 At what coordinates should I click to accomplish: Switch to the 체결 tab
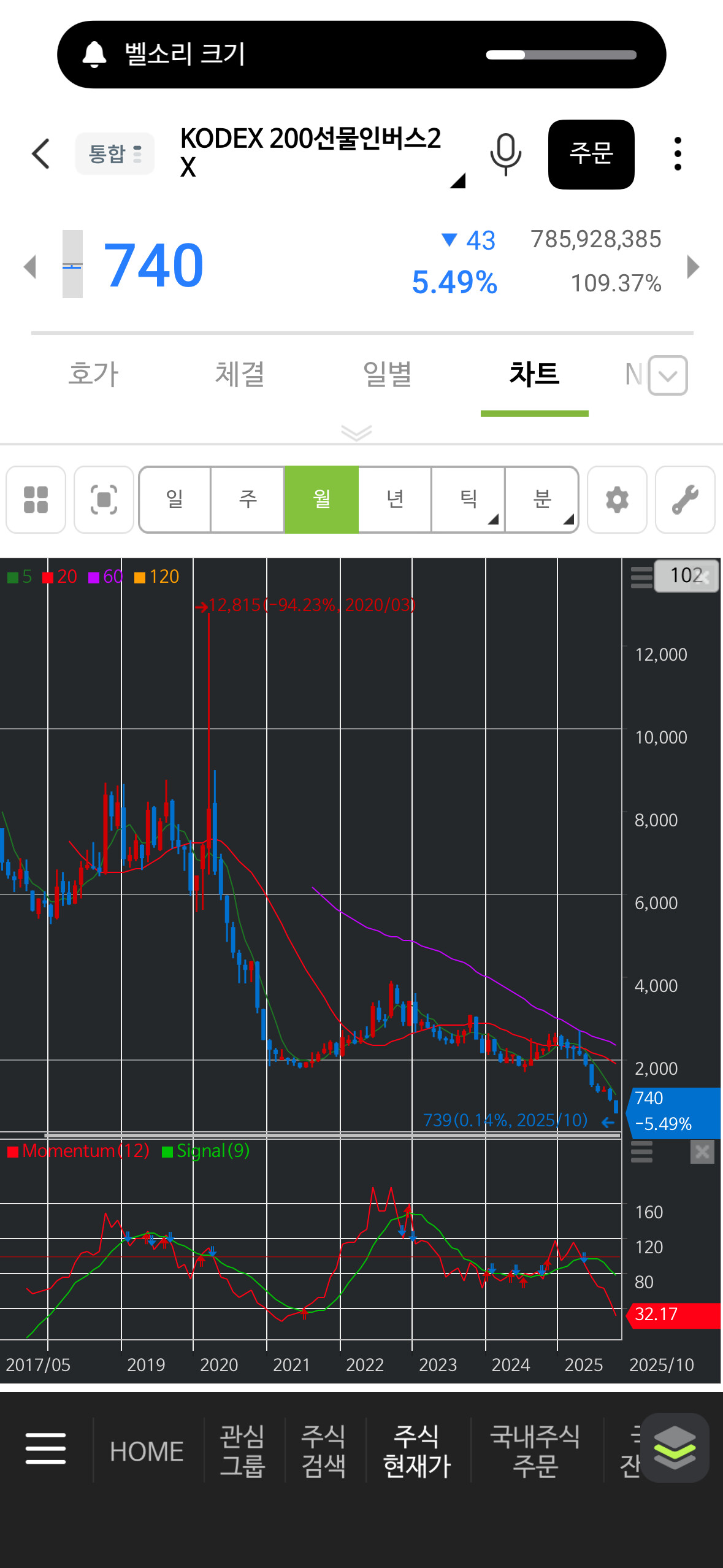240,374
